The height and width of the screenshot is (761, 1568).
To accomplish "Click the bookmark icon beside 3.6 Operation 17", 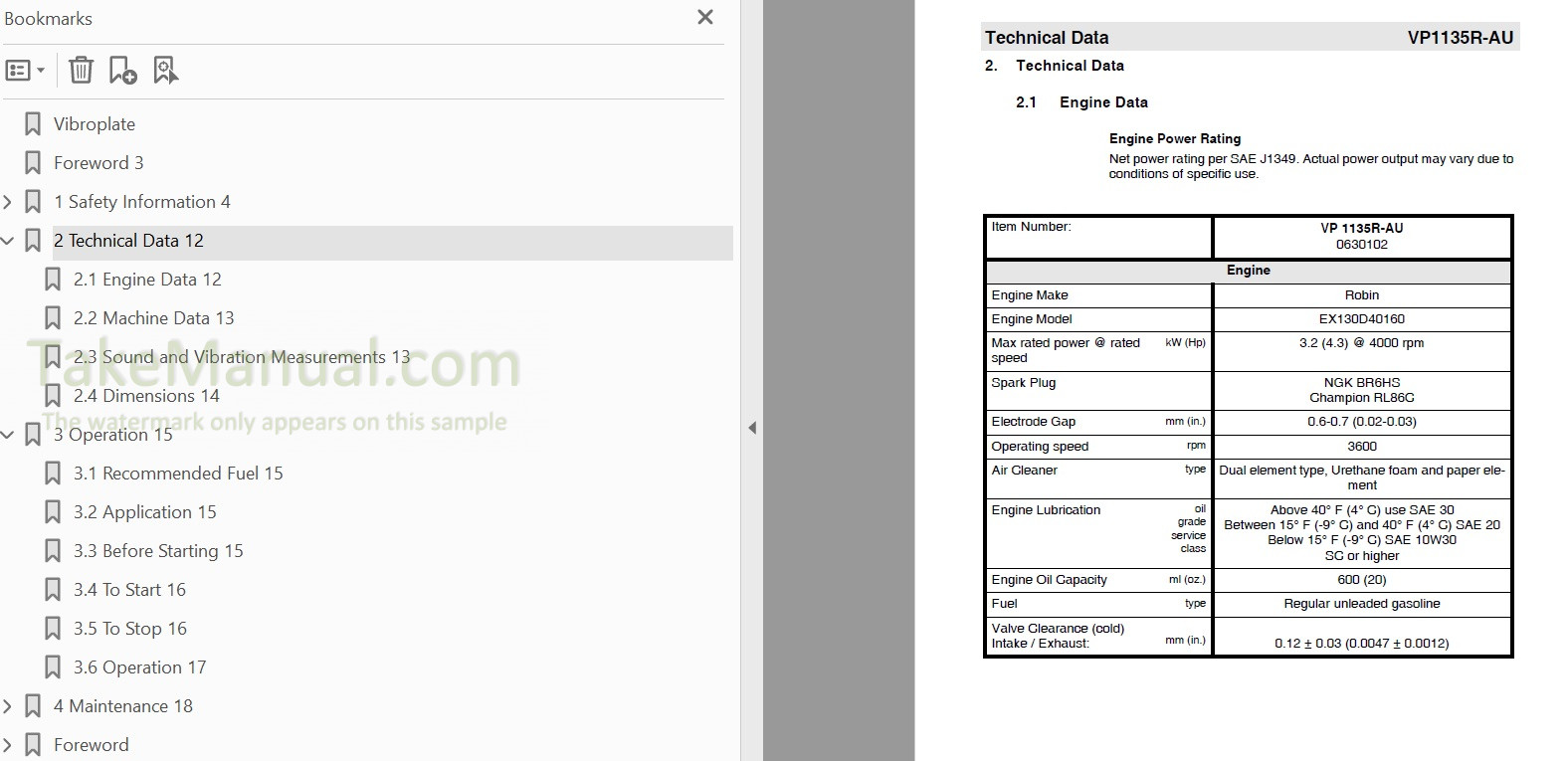I will click(53, 667).
